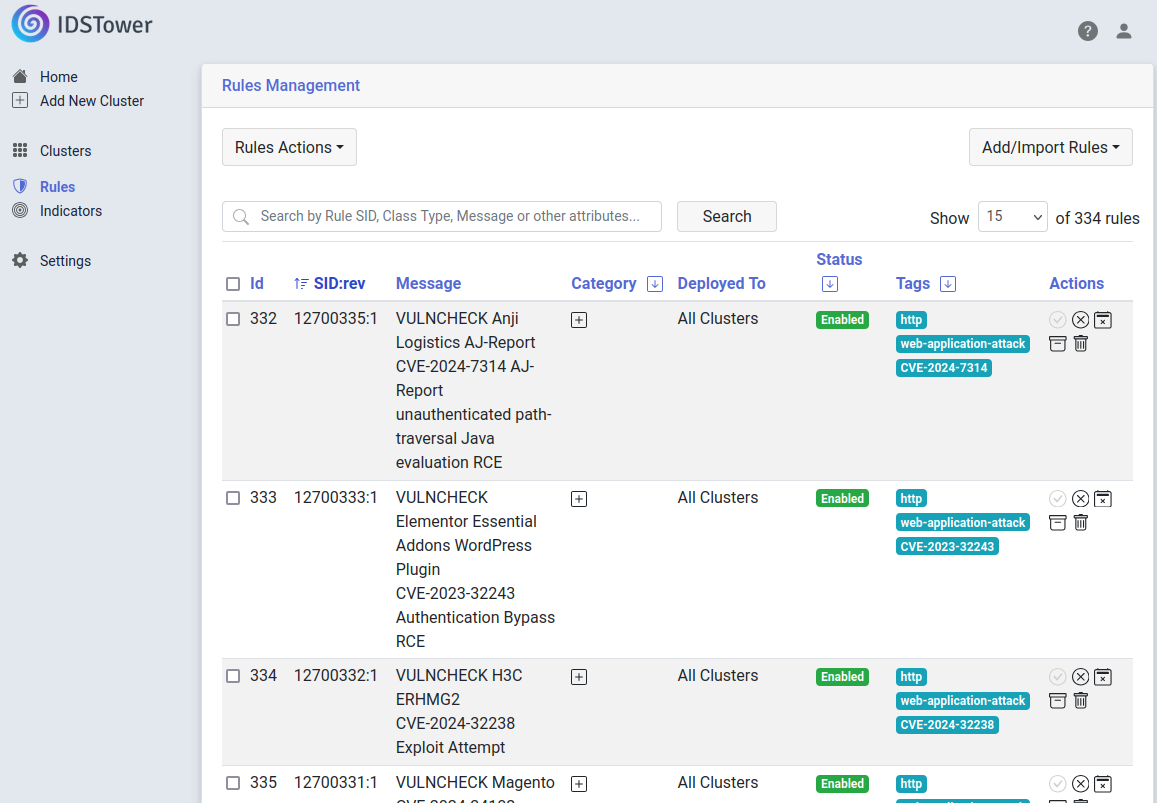The image size is (1157, 803).
Task: Tick the checkbox for rule 334
Action: click(x=233, y=676)
